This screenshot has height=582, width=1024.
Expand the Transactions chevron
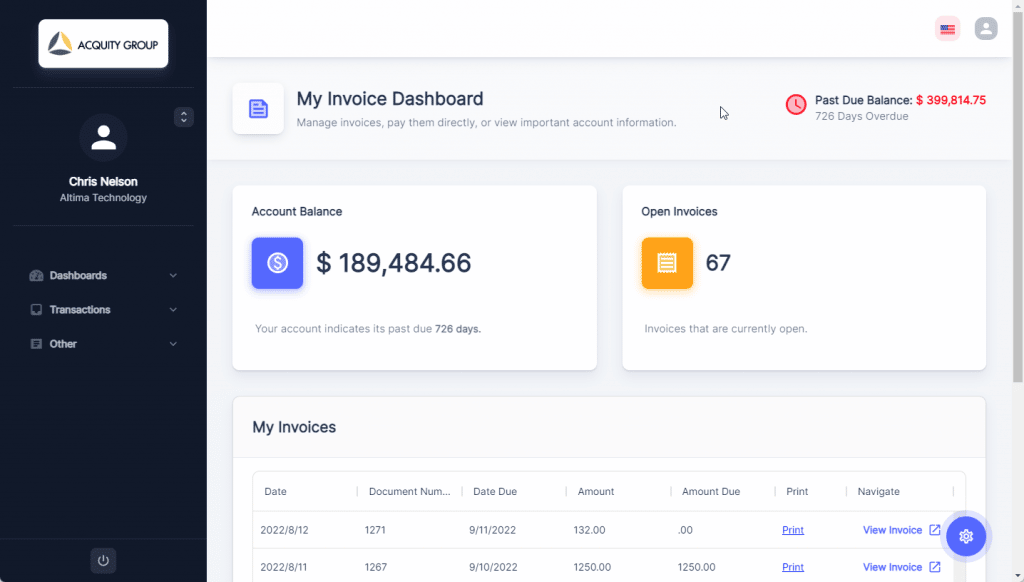coord(172,309)
